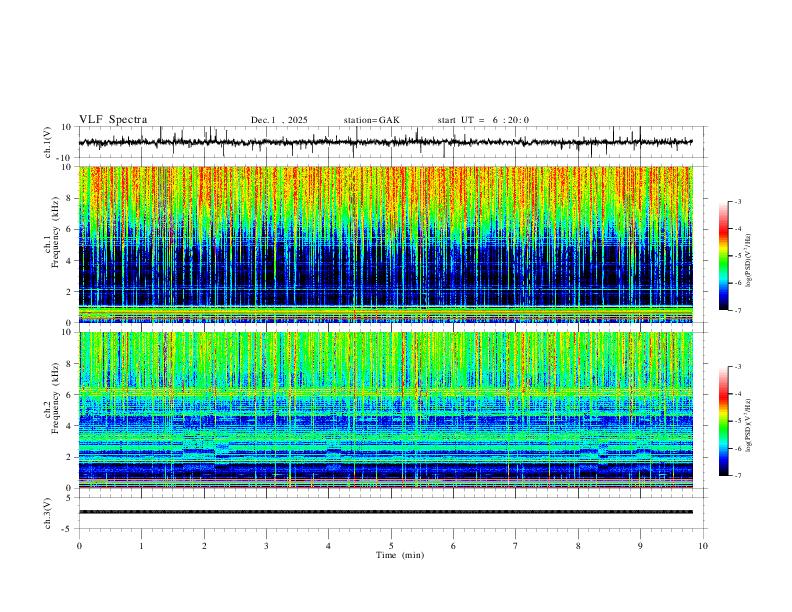
Task: Click the '-7' label on lower color scale
Action: 738,476
